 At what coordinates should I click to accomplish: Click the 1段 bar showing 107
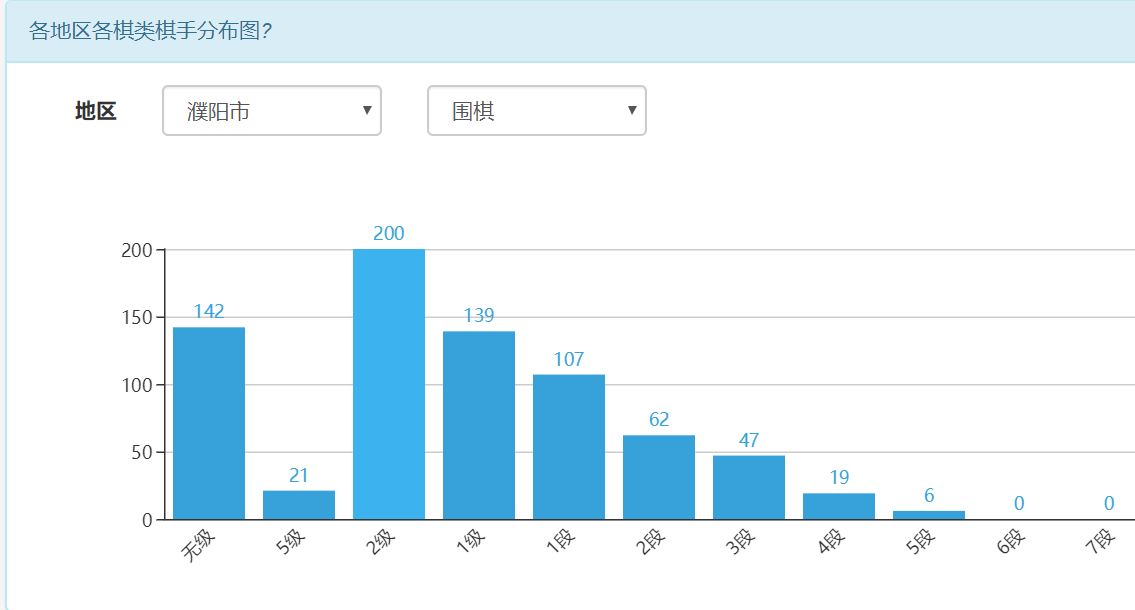click(x=569, y=447)
